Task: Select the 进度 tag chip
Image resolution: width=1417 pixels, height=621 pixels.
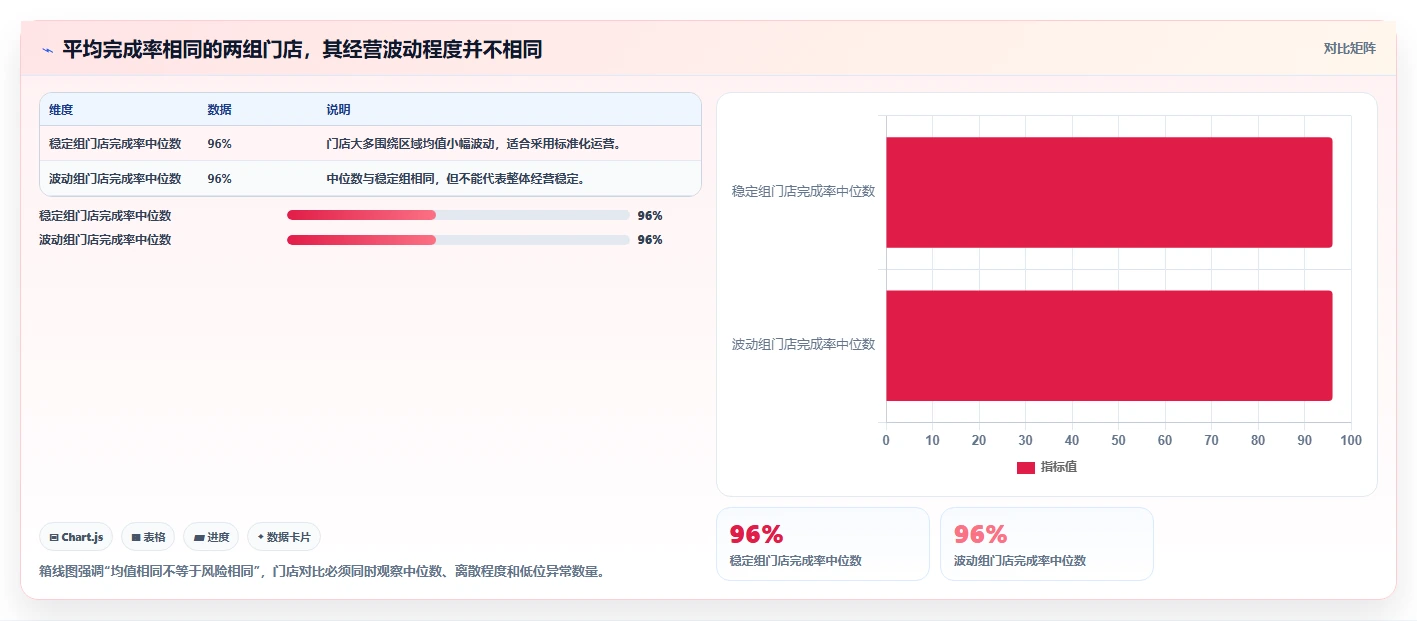Action: pos(212,537)
